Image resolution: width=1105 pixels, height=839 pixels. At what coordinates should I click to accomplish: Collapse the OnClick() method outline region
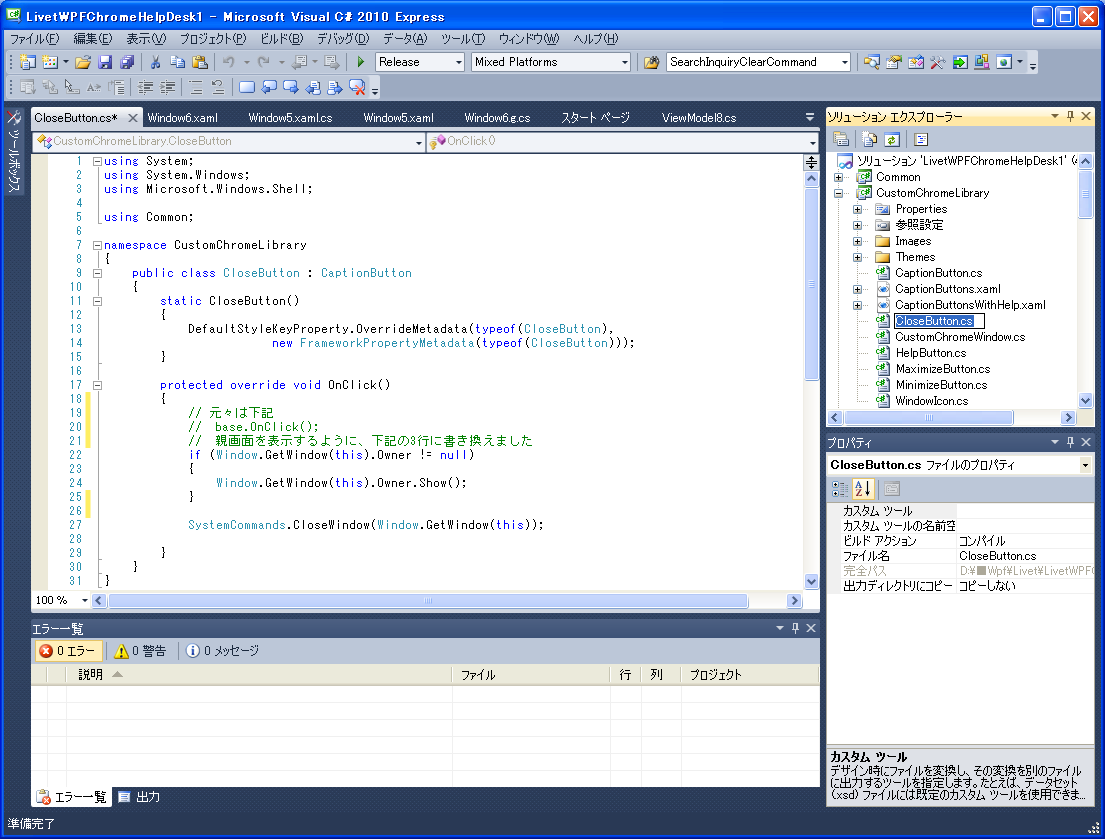click(x=97, y=385)
